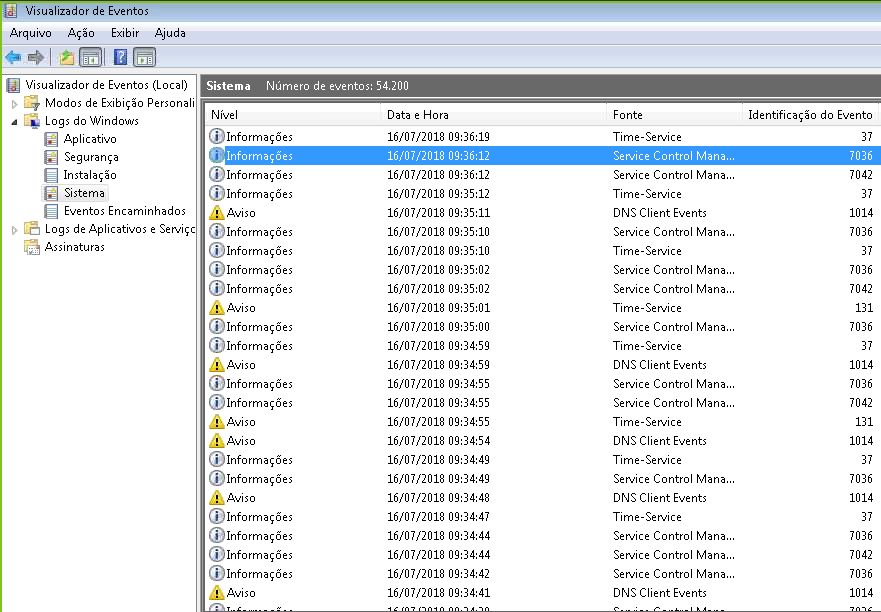The height and width of the screenshot is (612, 881).
Task: Sort by Identificação do Evento column header
Action: (810, 115)
